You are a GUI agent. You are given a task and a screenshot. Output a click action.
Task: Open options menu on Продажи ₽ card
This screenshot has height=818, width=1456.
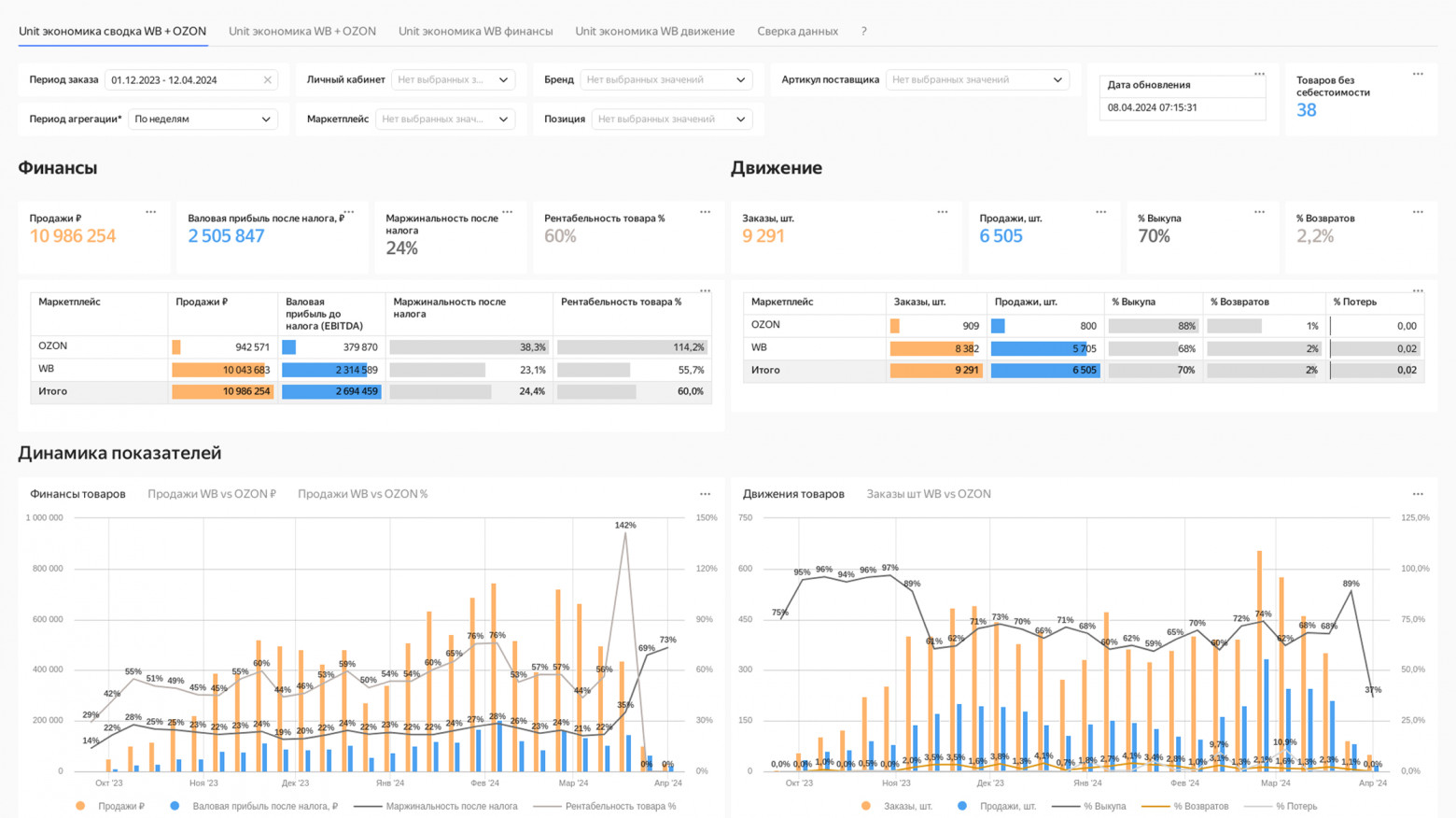150,211
